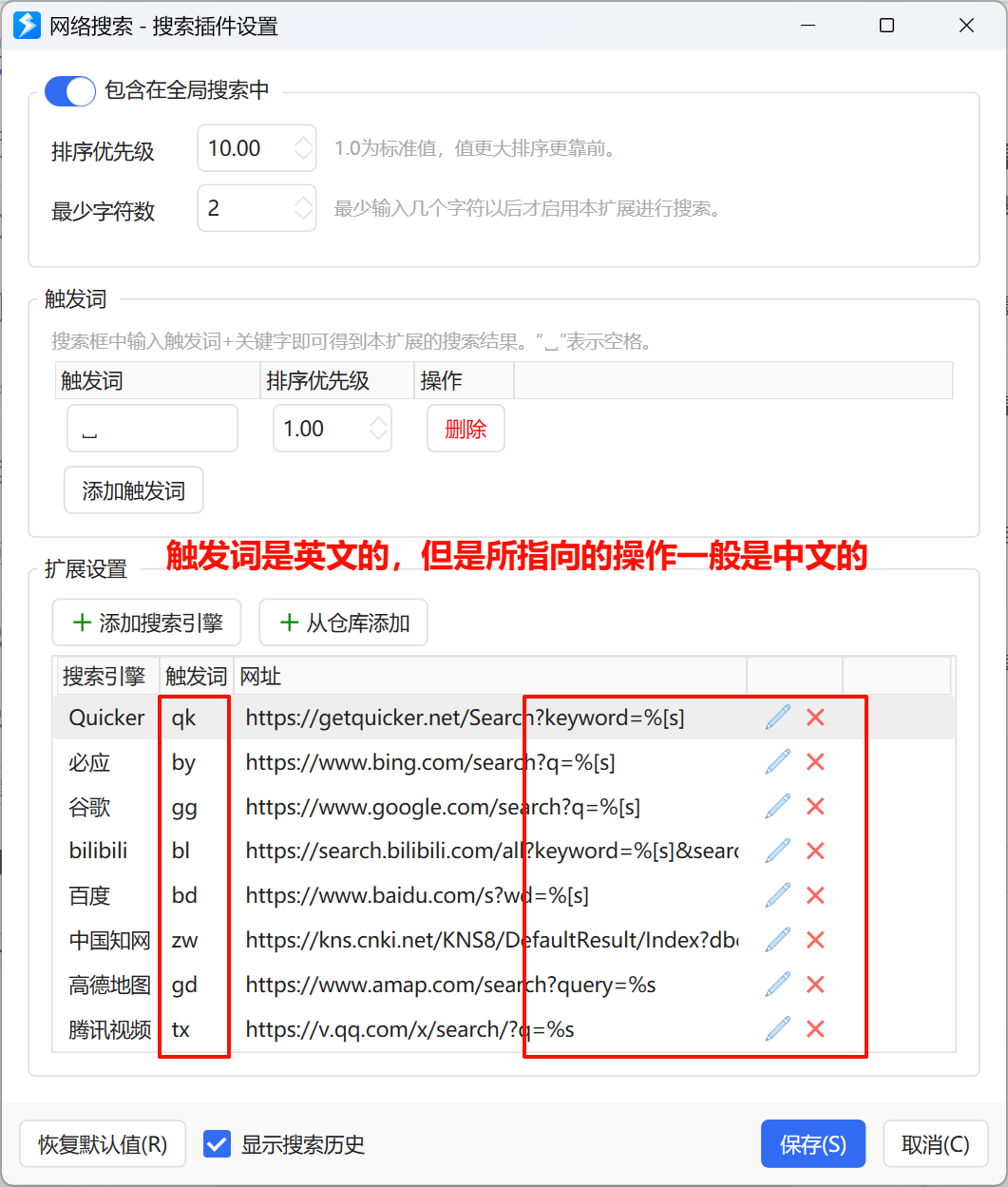This screenshot has width=1008, height=1187.
Task: Toggle 包含在全局搜索中 switch
Action: [x=70, y=91]
